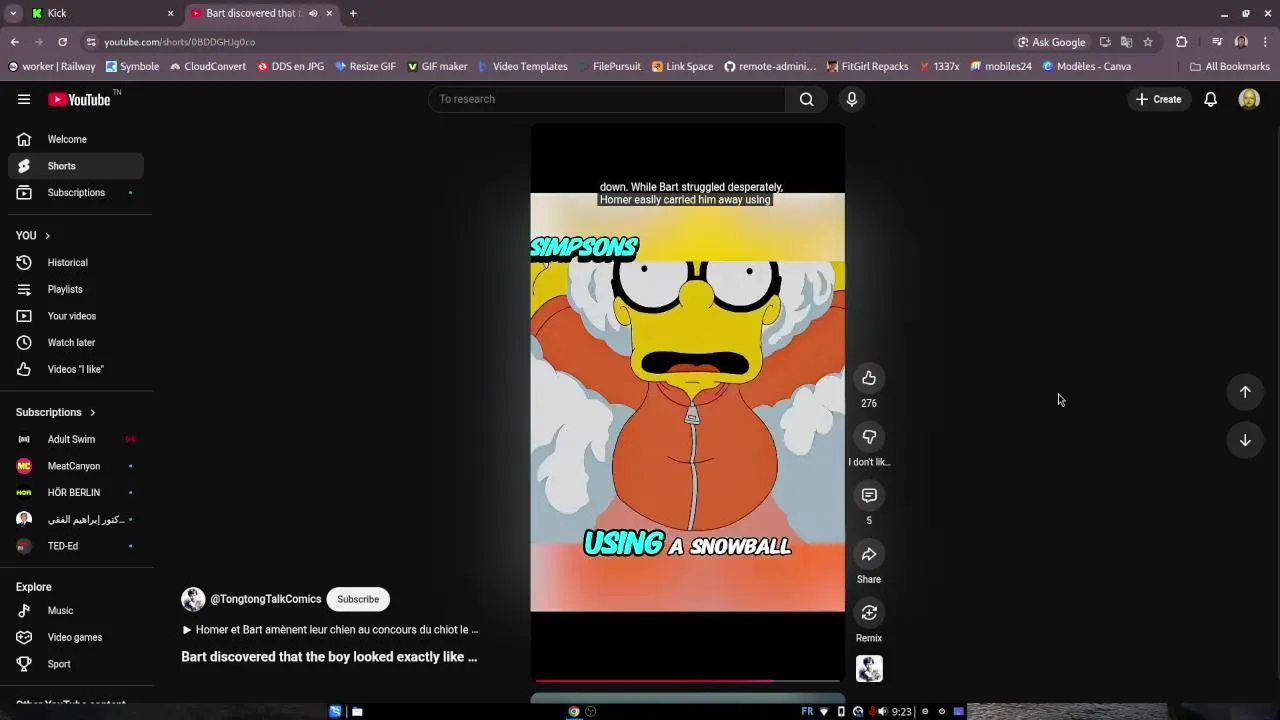Image resolution: width=1280 pixels, height=720 pixels.
Task: Open Music under Explore
Action: click(76, 610)
